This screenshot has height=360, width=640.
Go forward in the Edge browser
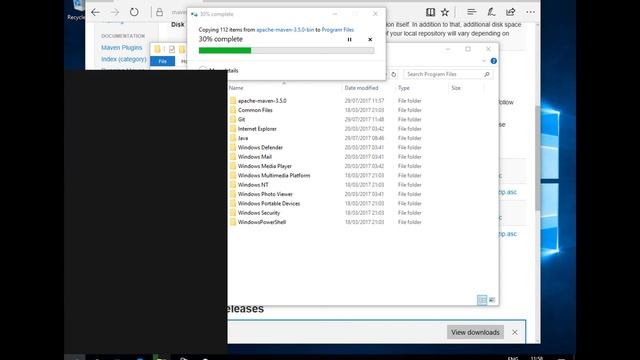pyautogui.click(x=115, y=12)
